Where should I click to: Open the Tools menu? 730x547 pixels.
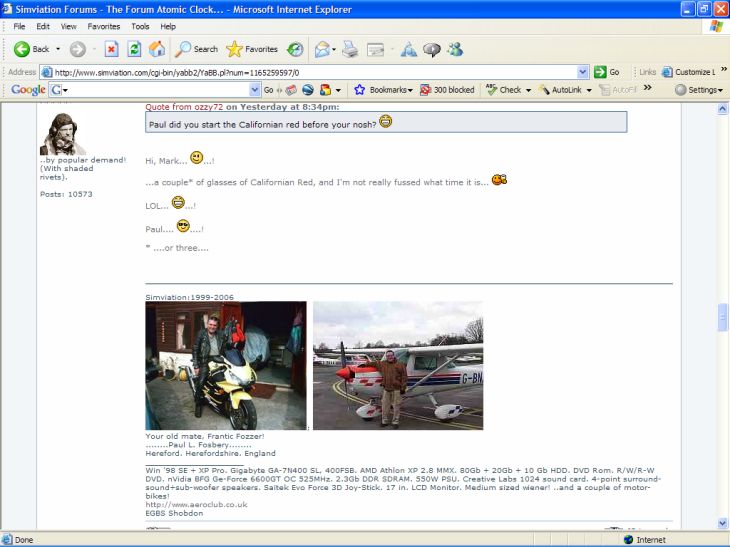point(140,26)
